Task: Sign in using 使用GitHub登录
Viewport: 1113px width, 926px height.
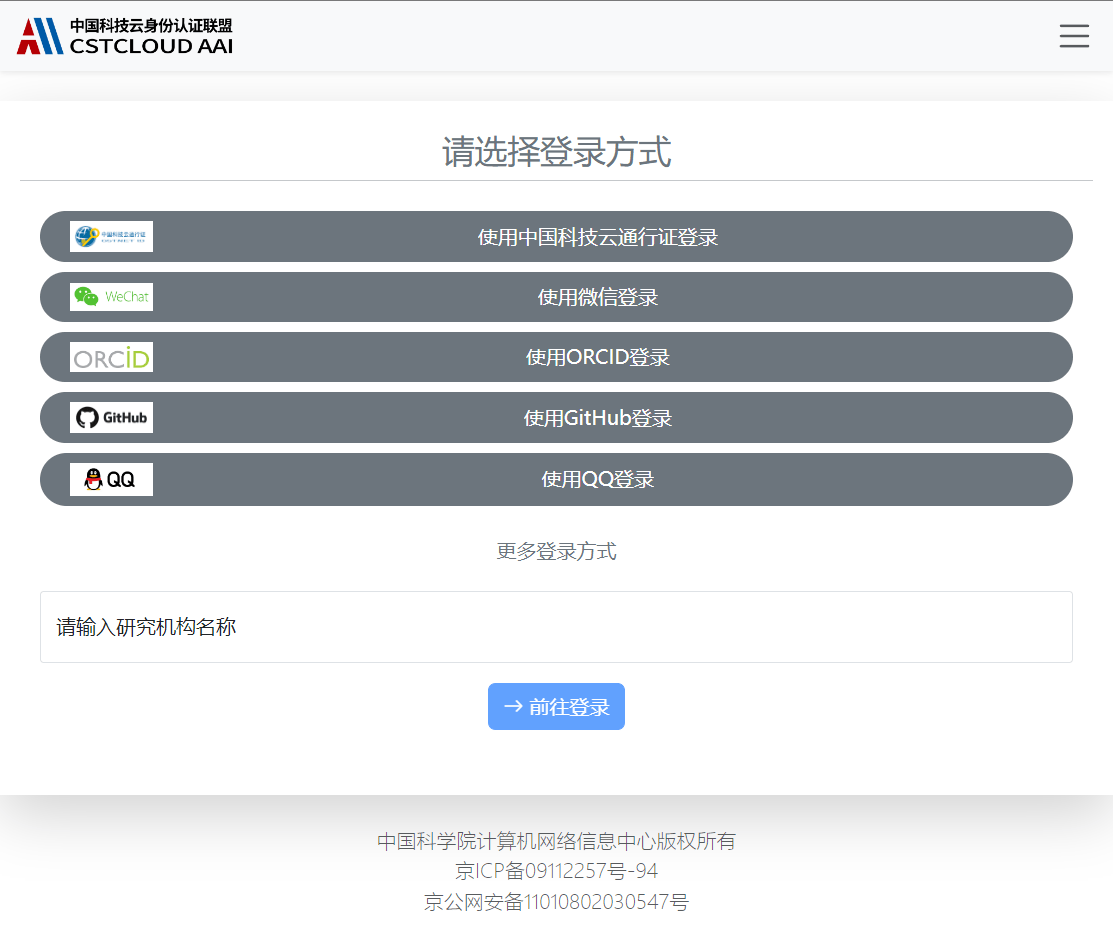Action: pos(597,418)
